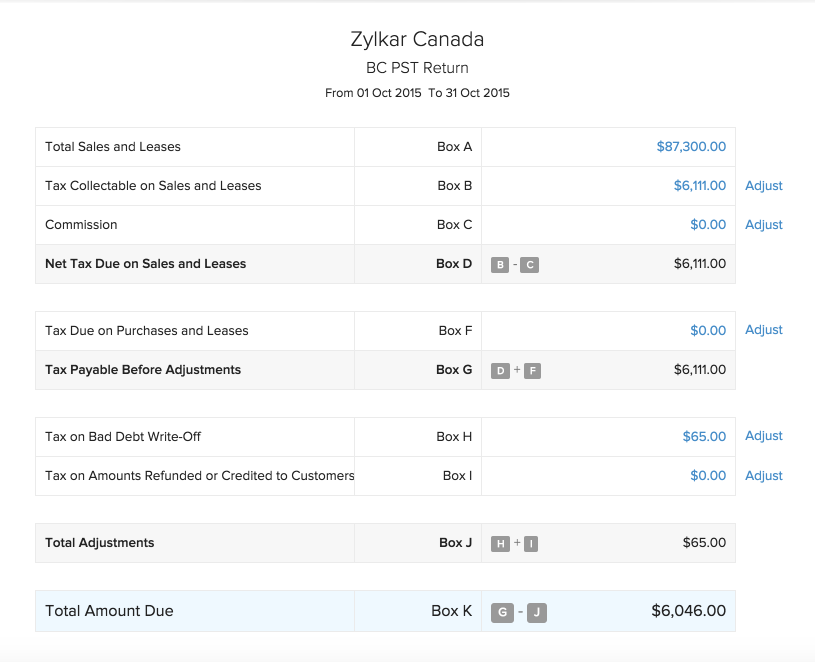This screenshot has width=815, height=662.
Task: Adjust Tax Due on Purchases and Leases
Action: pyautogui.click(x=764, y=330)
